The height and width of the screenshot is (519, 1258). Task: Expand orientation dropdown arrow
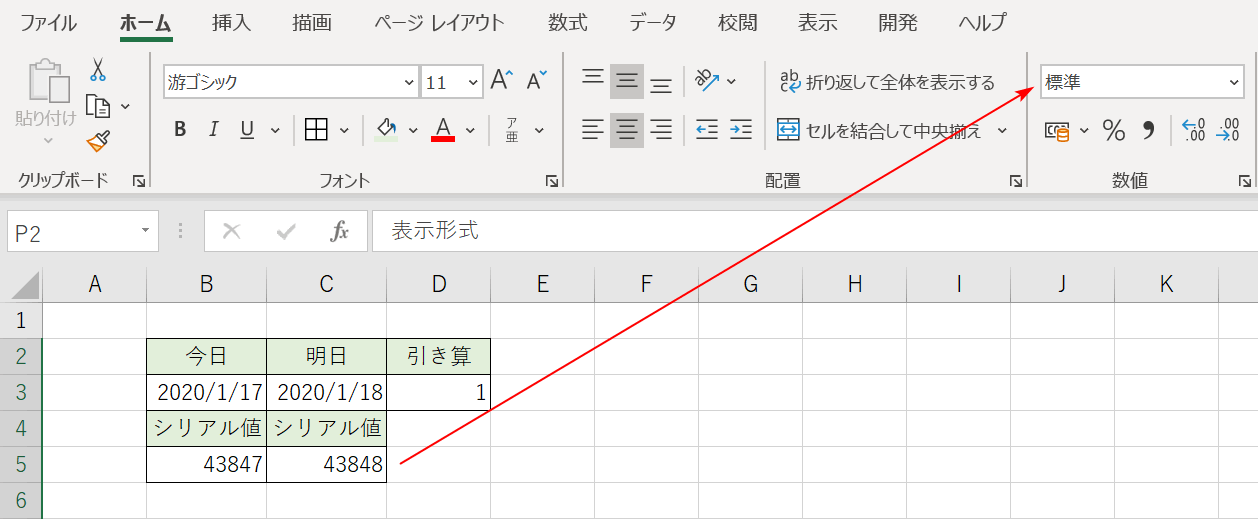coord(731,82)
